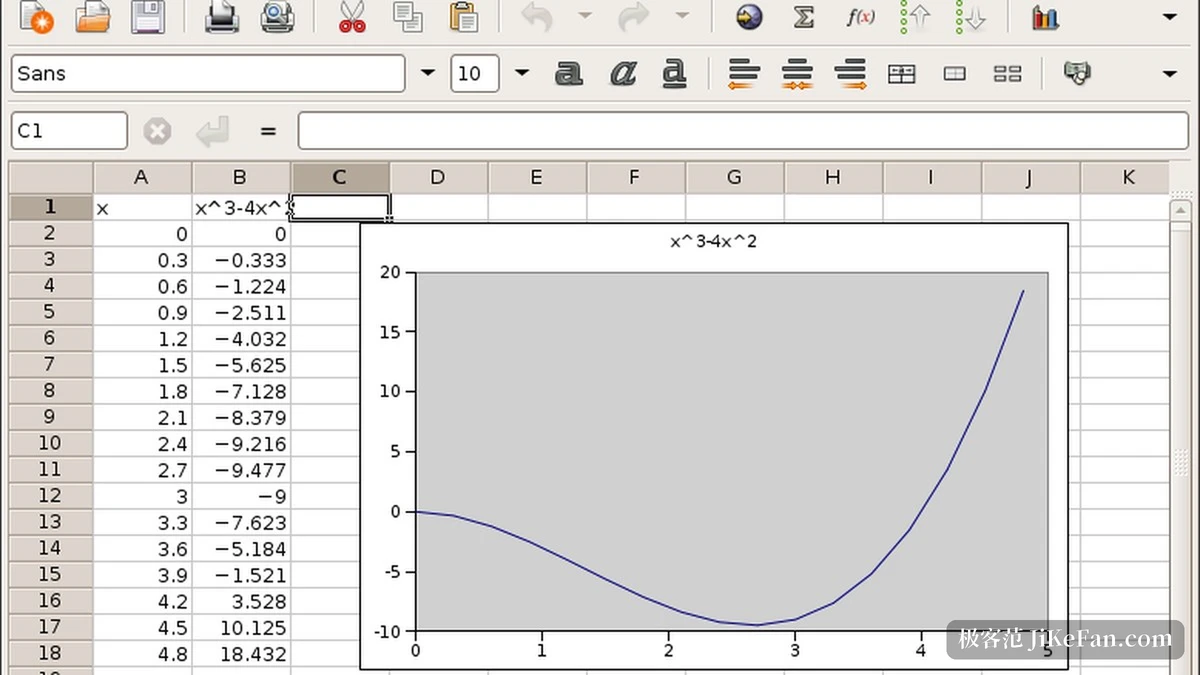Open a file using the folder icon

click(x=92, y=17)
